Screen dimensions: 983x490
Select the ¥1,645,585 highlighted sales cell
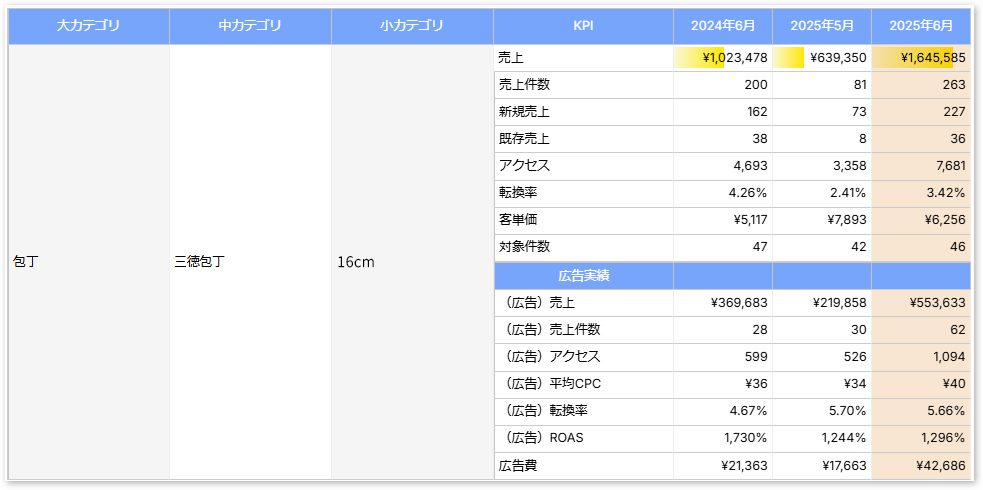[921, 58]
